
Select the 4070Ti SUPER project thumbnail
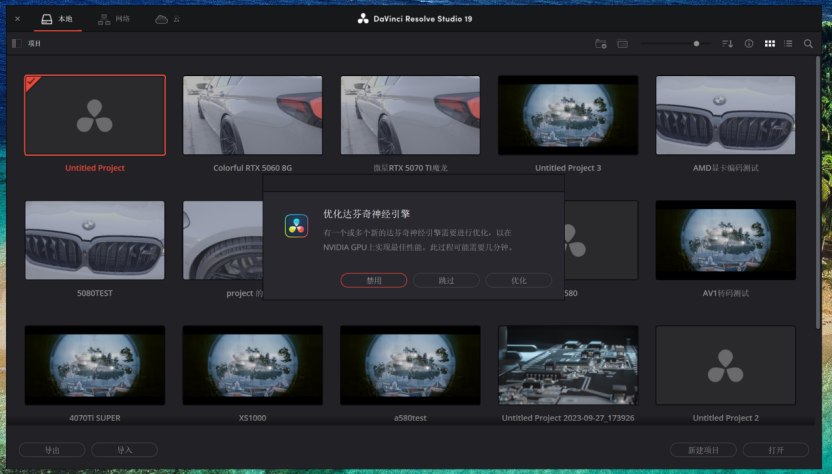tap(95, 365)
